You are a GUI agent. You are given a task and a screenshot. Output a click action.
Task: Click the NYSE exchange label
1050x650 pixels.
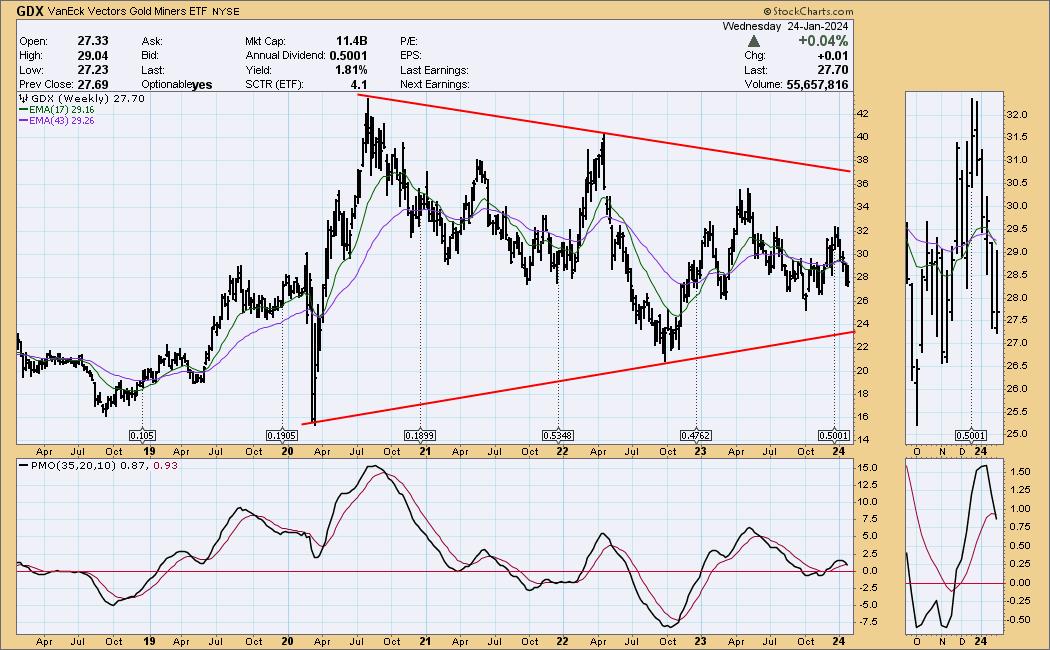(226, 11)
